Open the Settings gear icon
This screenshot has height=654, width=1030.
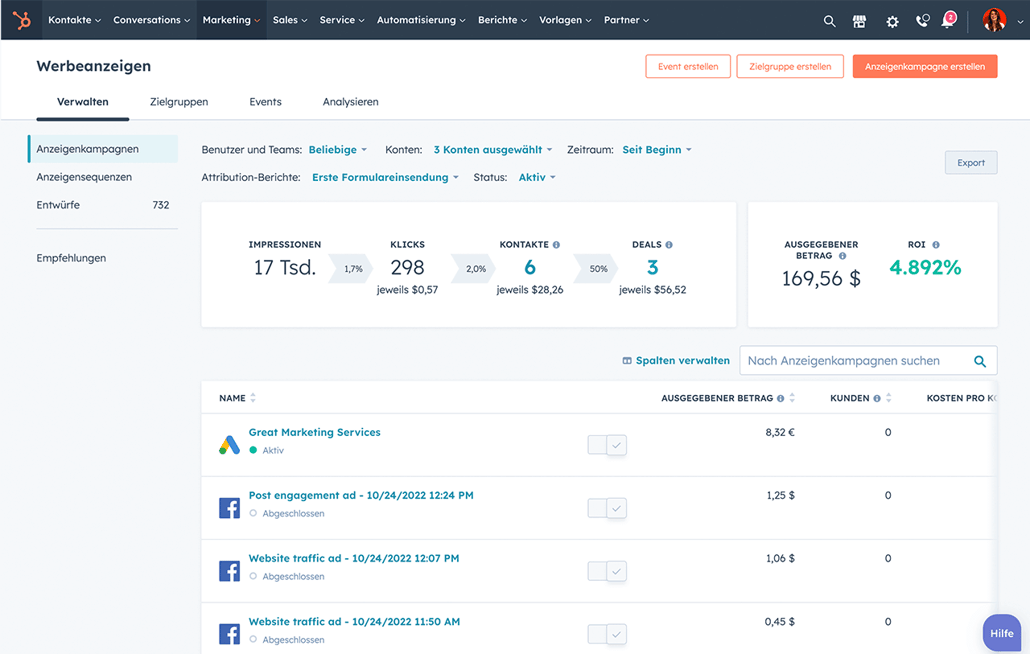point(892,20)
